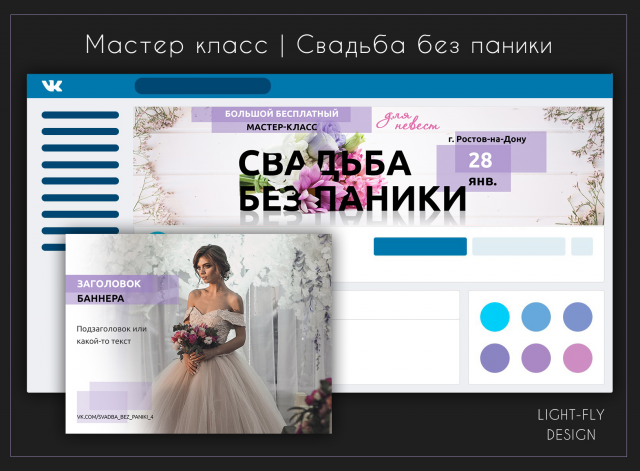The image size is (640, 471).
Task: Open the VK.COM/SVADBA_BEZ_PANIKI_4 link
Action: [115, 417]
